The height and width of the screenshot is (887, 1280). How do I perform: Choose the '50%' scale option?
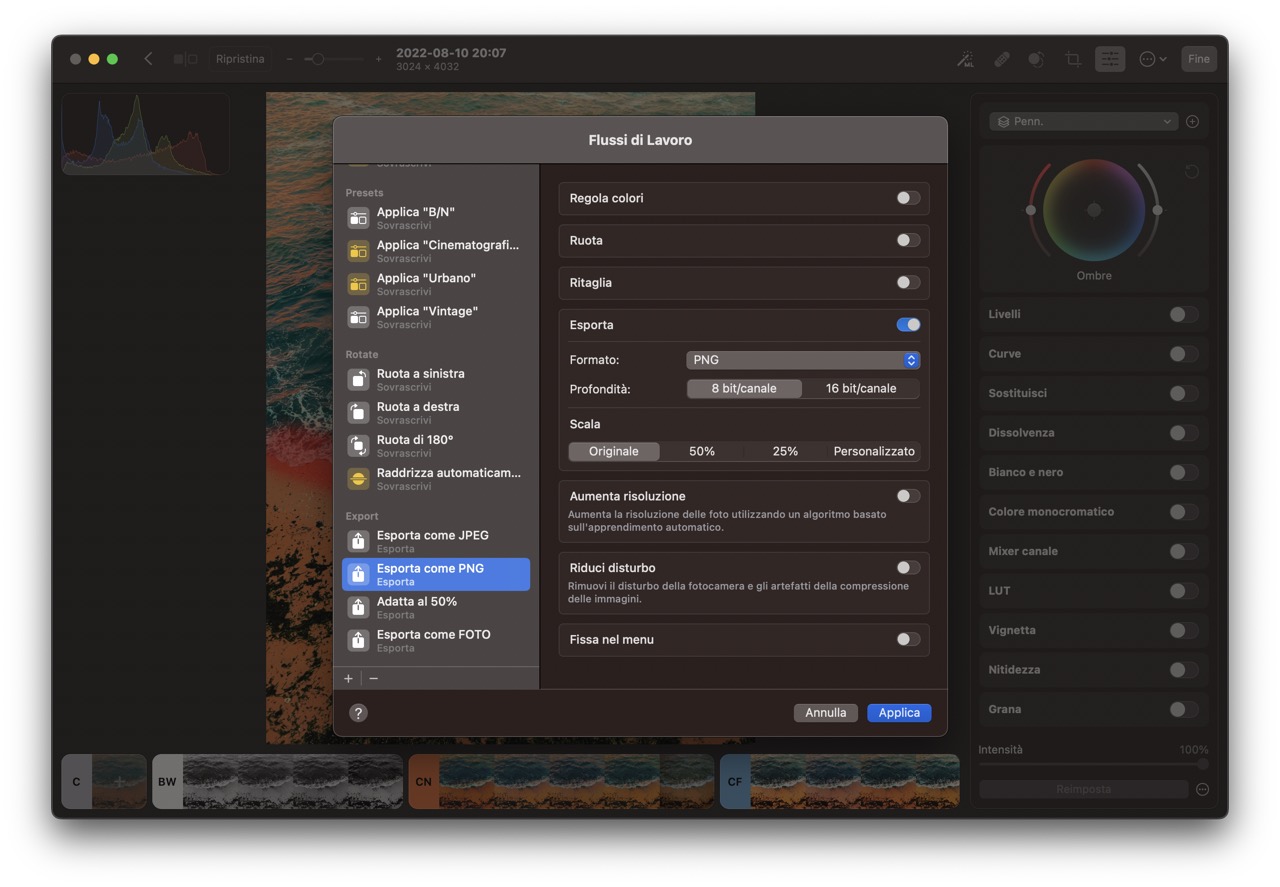[702, 451]
